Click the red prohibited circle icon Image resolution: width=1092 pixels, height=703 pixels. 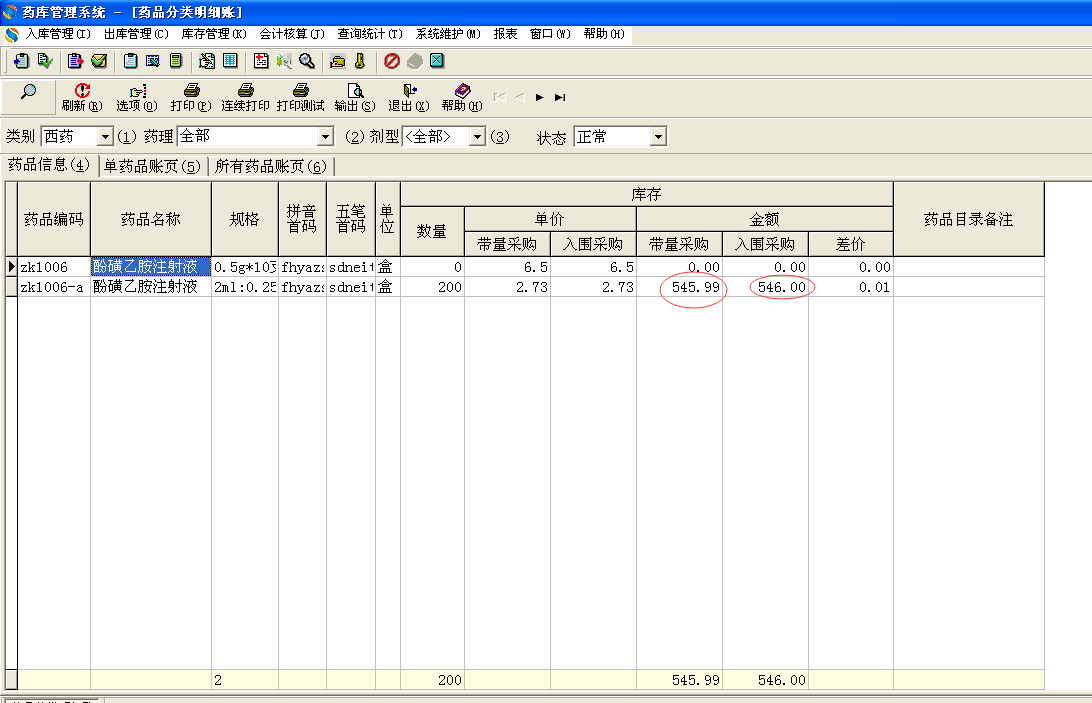392,61
